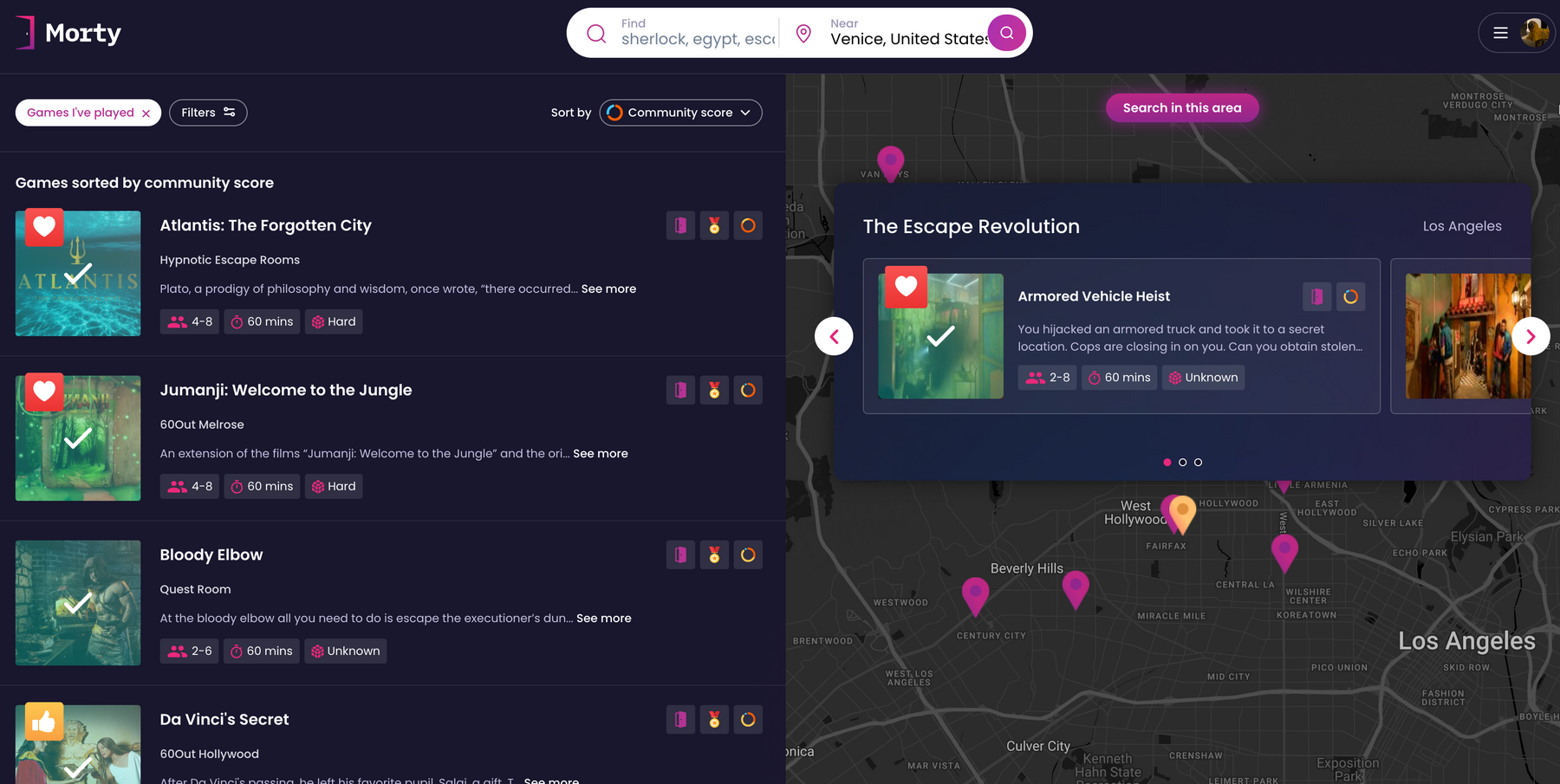Open the Bloody Elbow game title

tap(211, 554)
